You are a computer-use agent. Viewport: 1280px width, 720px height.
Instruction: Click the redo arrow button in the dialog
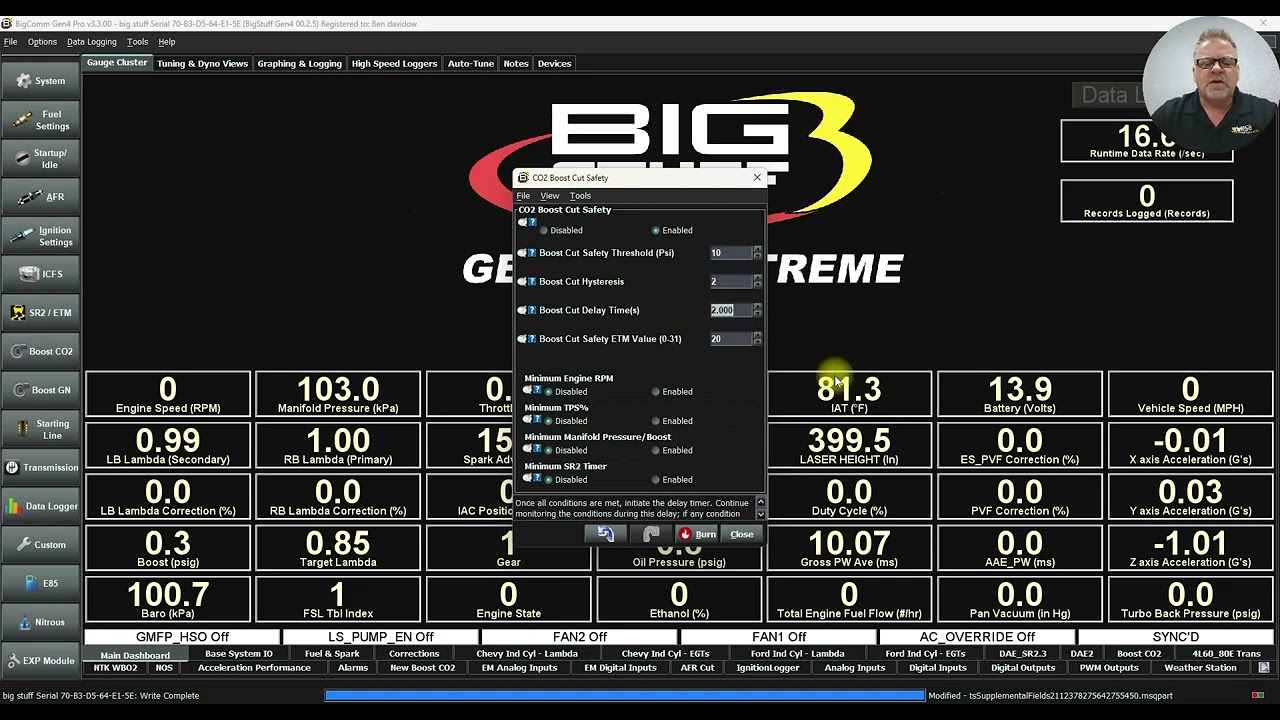click(651, 534)
